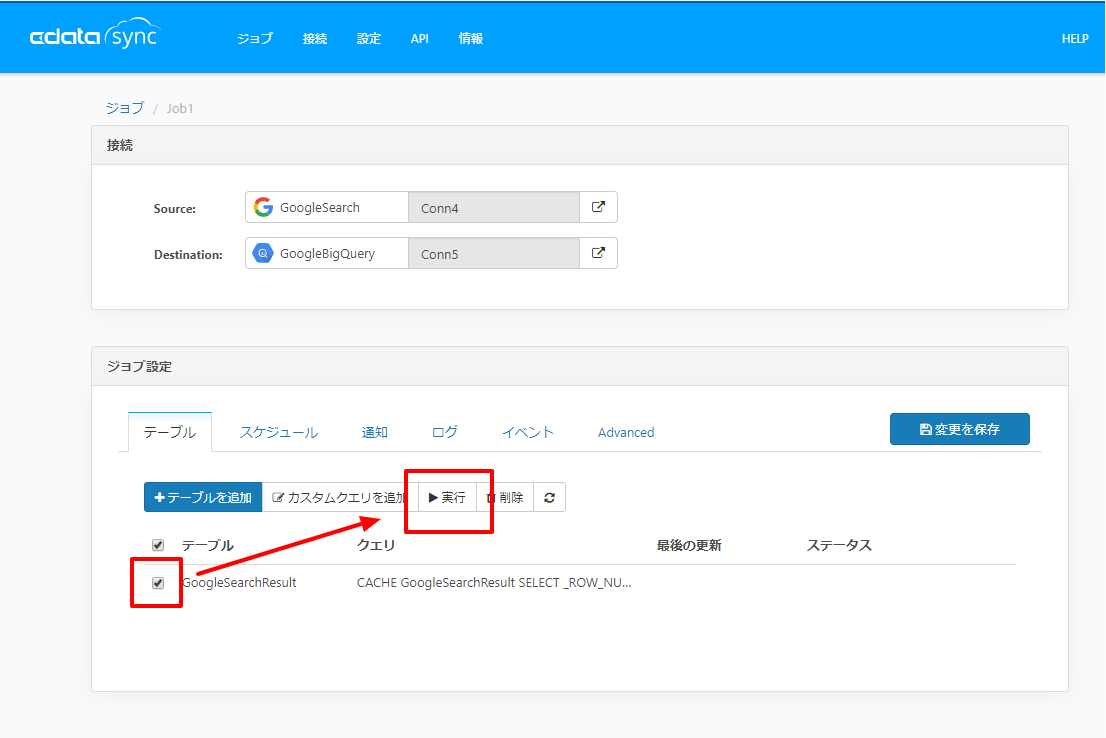
Task: Open the ジョブ menu in top navigation
Action: [255, 39]
